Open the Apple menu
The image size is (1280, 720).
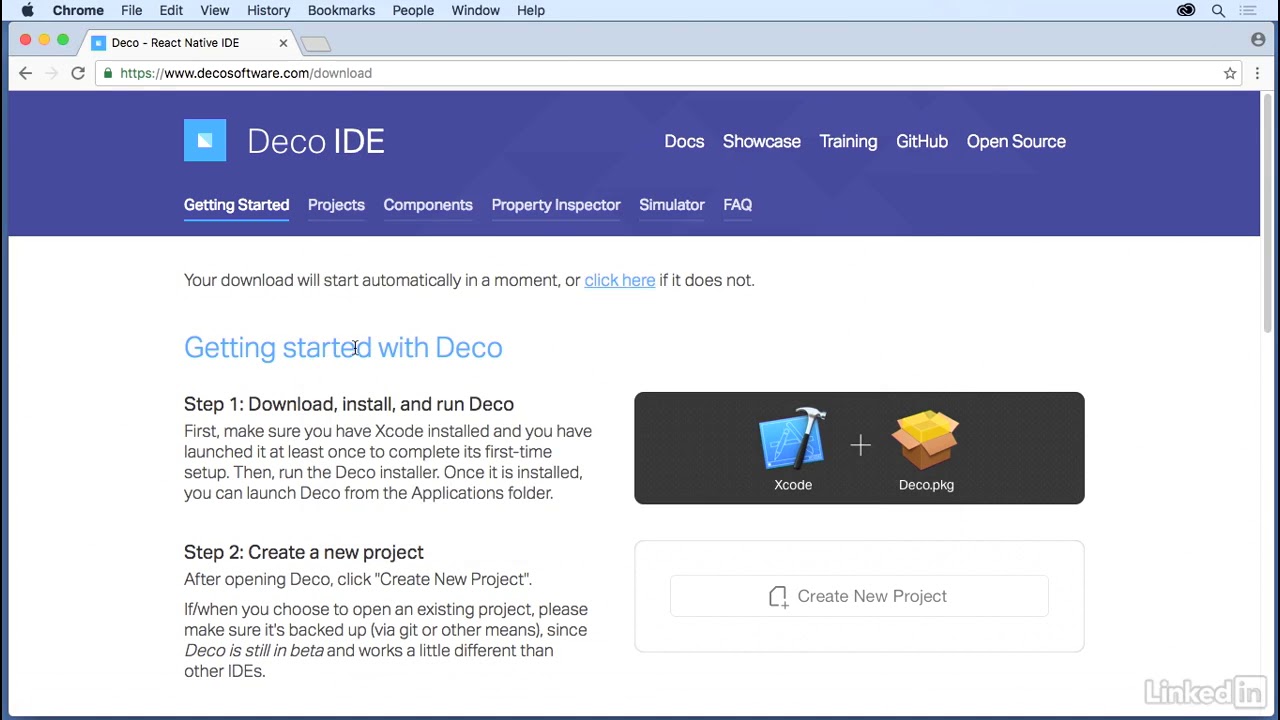click(28, 10)
